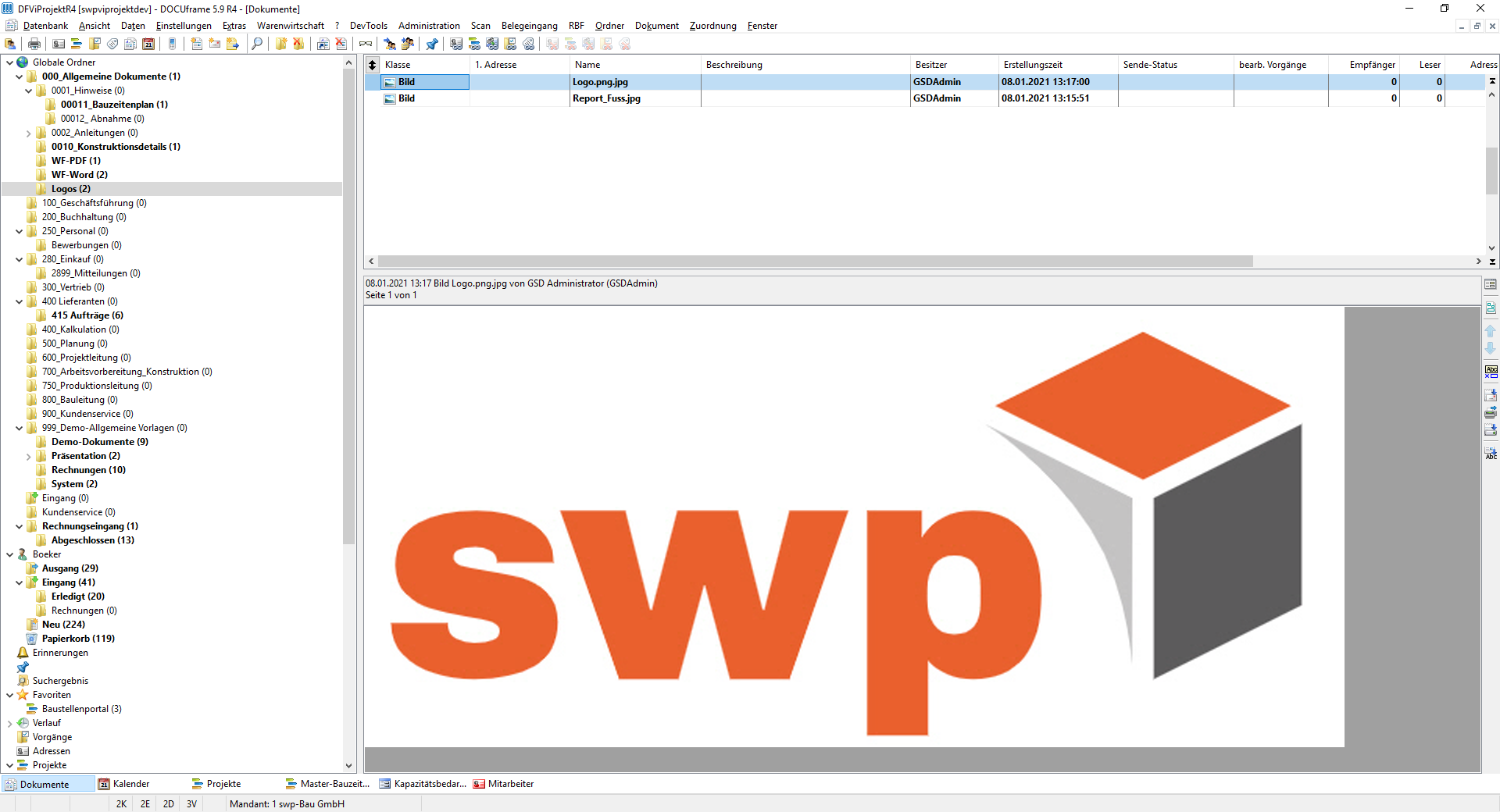Collapse the 000_Allgemeine Dokumente folder

(19, 77)
